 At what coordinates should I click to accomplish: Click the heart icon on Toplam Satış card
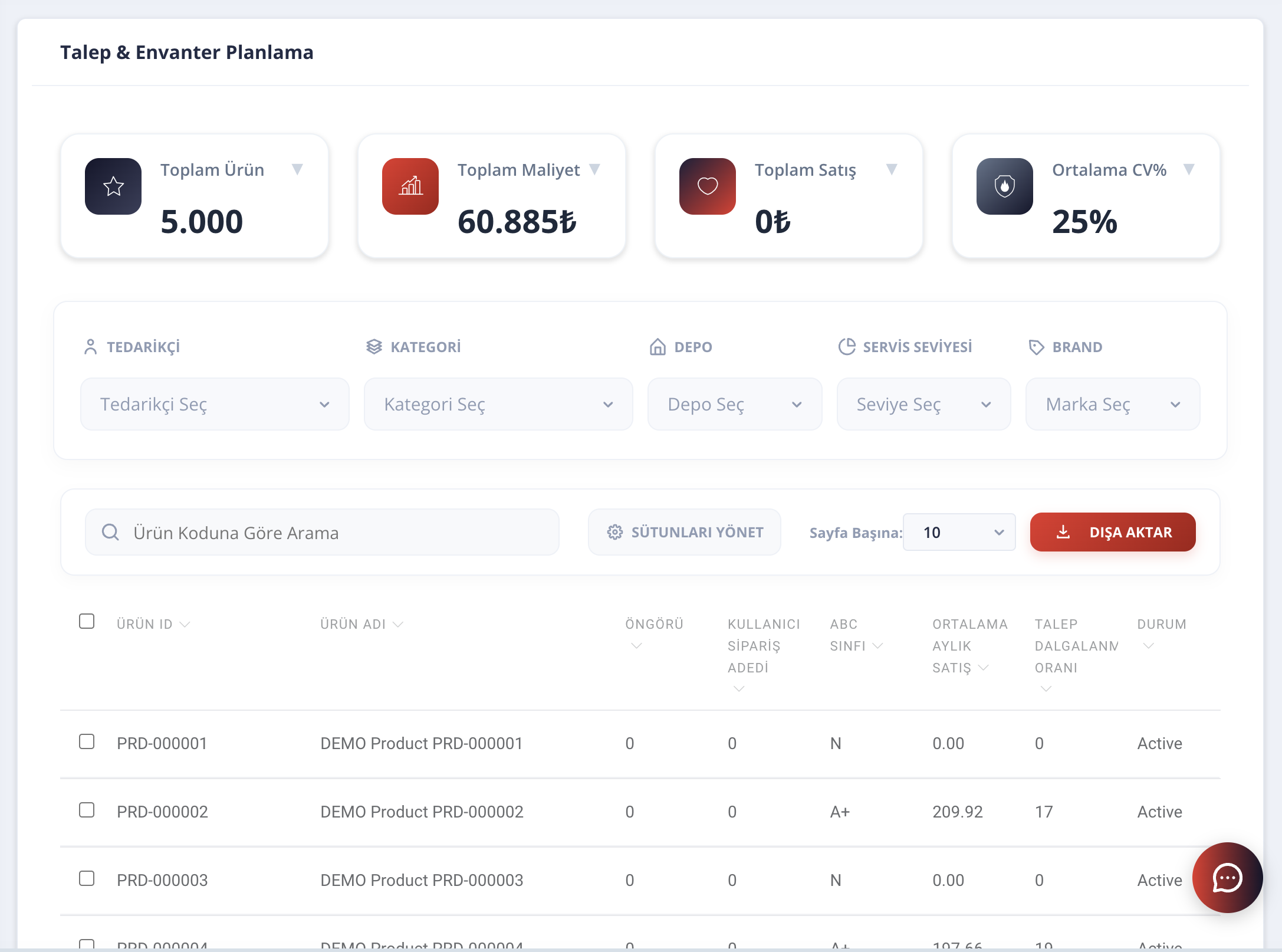708,186
